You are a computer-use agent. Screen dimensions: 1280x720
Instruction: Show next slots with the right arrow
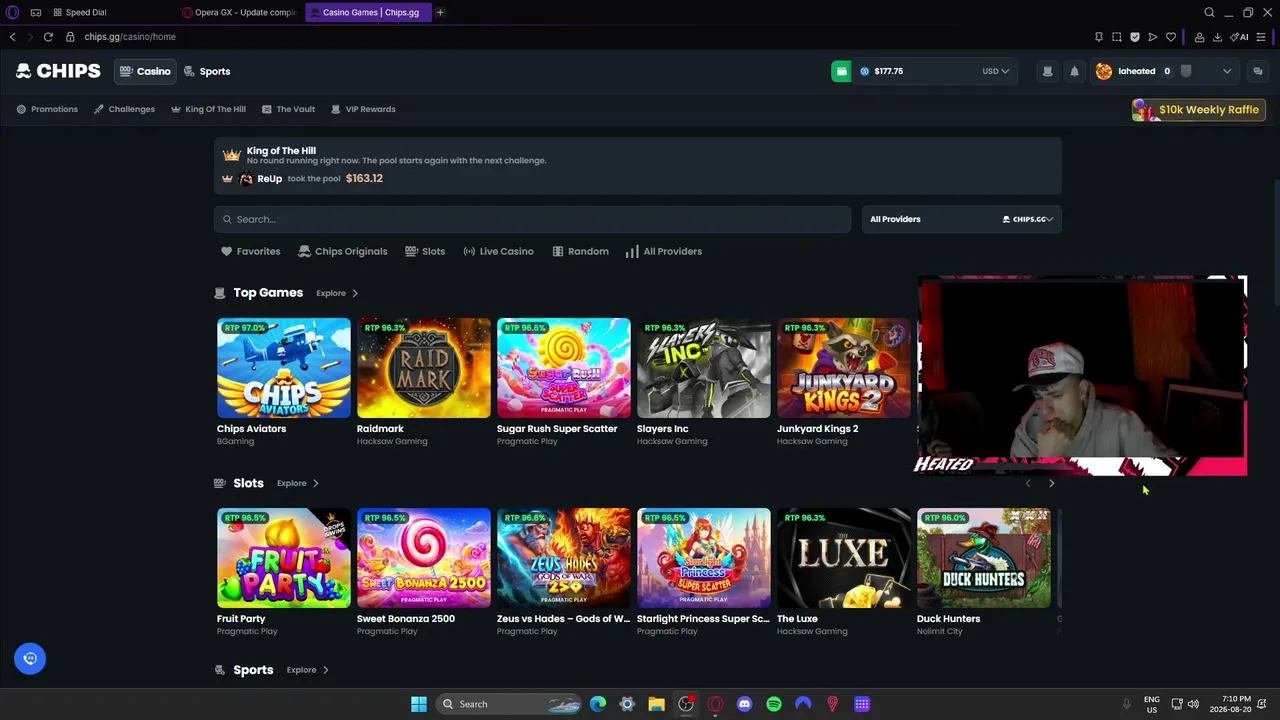click(1051, 483)
